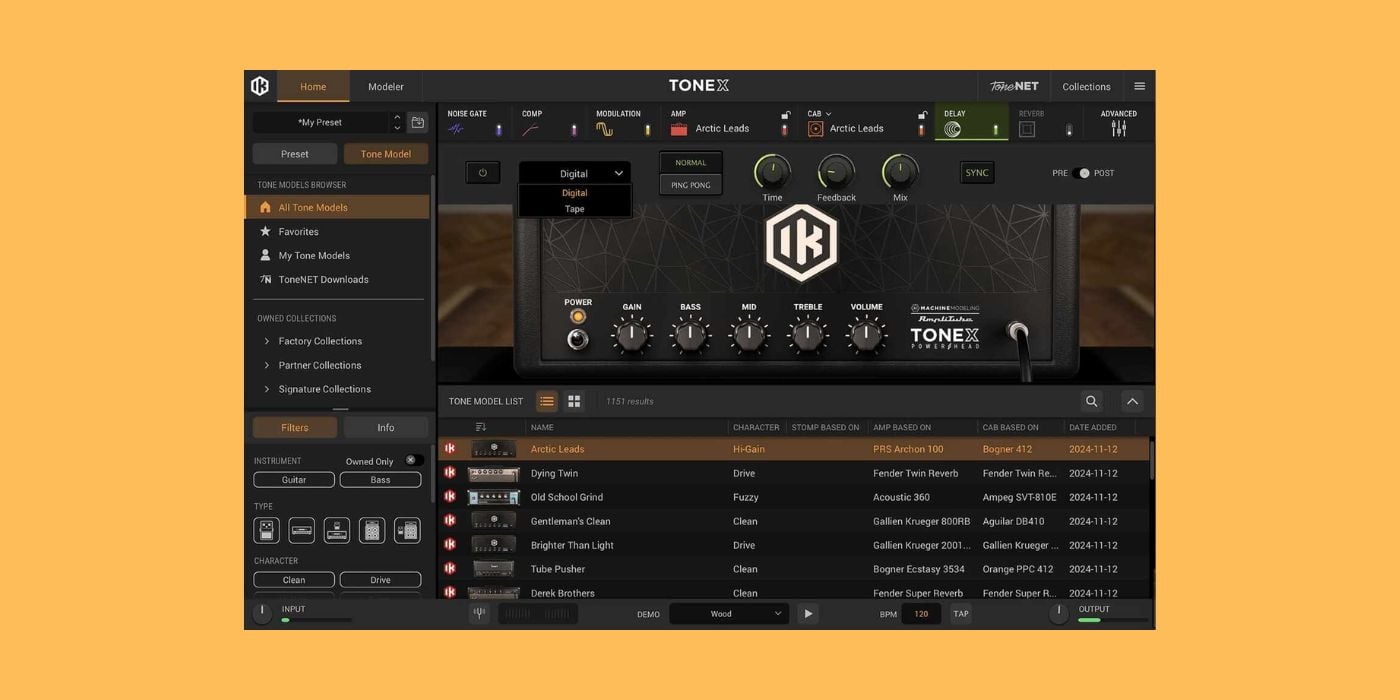Open the Info tab

(x=385, y=427)
